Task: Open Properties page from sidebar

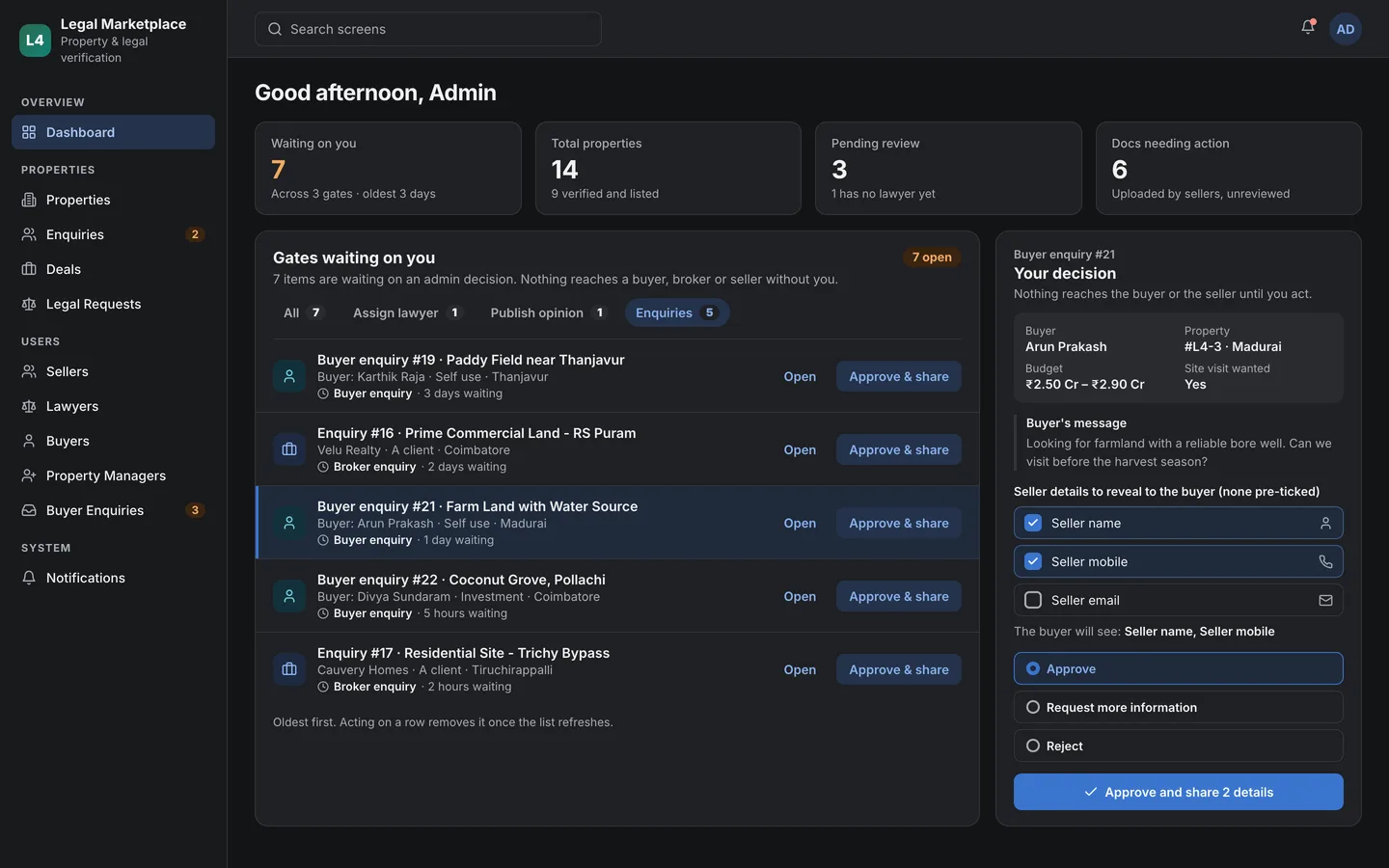Action: 113,200
